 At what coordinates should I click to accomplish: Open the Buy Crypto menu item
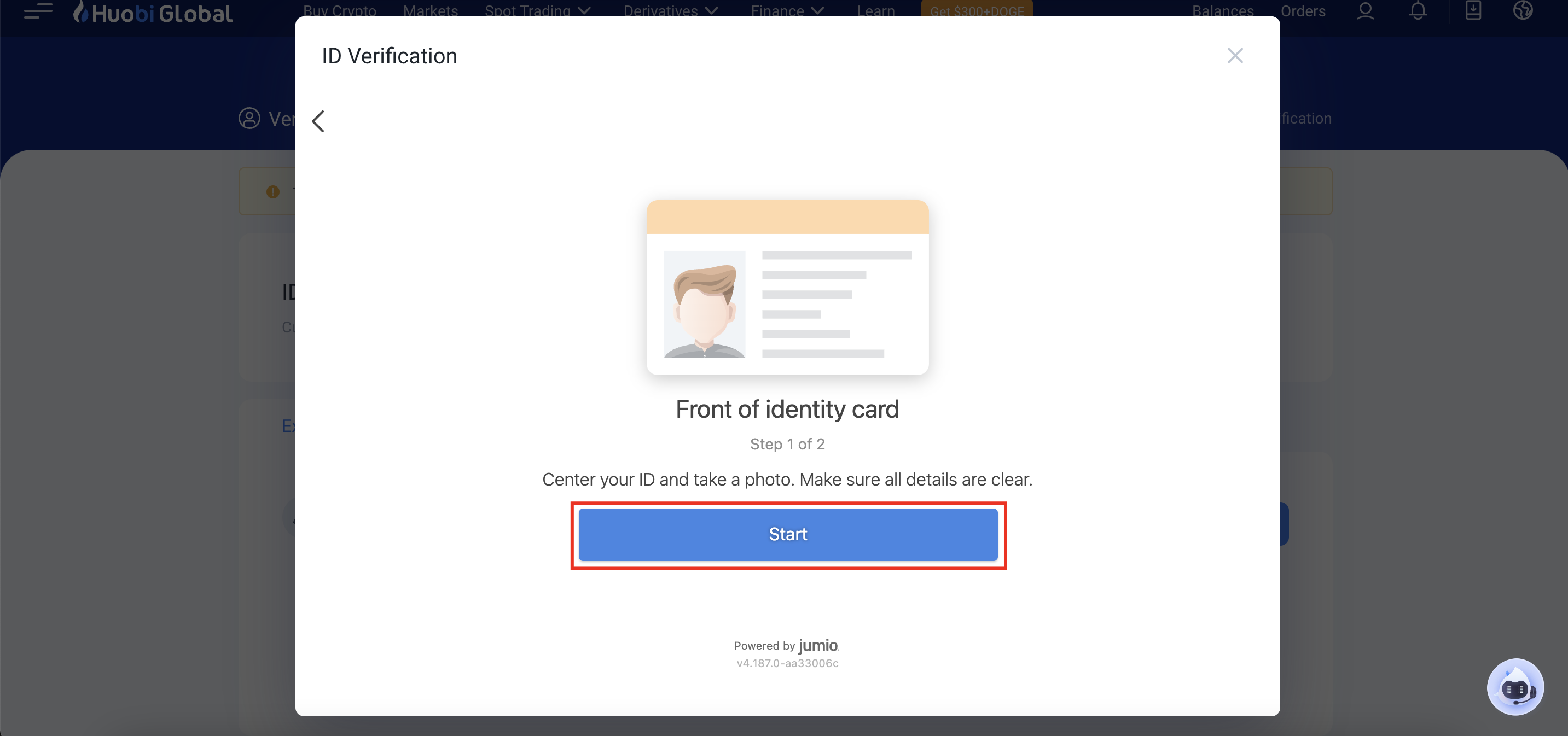(340, 11)
